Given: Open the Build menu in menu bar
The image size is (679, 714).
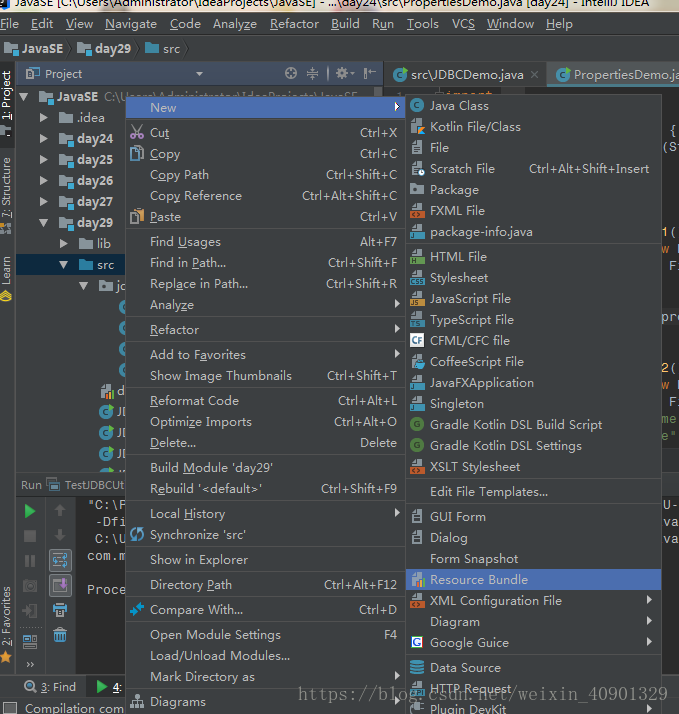Looking at the screenshot, I should click(x=345, y=24).
